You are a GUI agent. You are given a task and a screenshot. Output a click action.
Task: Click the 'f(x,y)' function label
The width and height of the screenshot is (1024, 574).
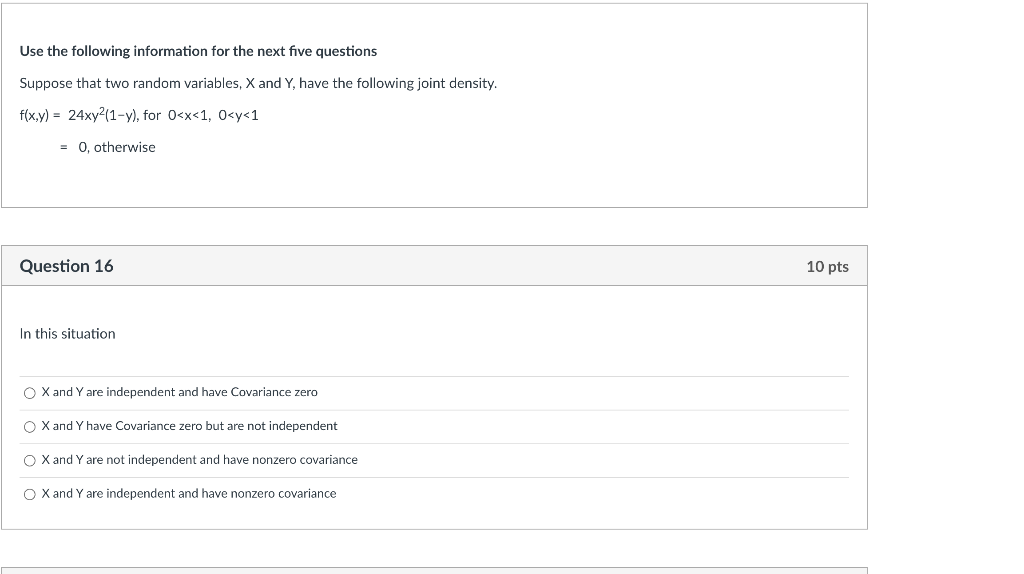[36, 115]
